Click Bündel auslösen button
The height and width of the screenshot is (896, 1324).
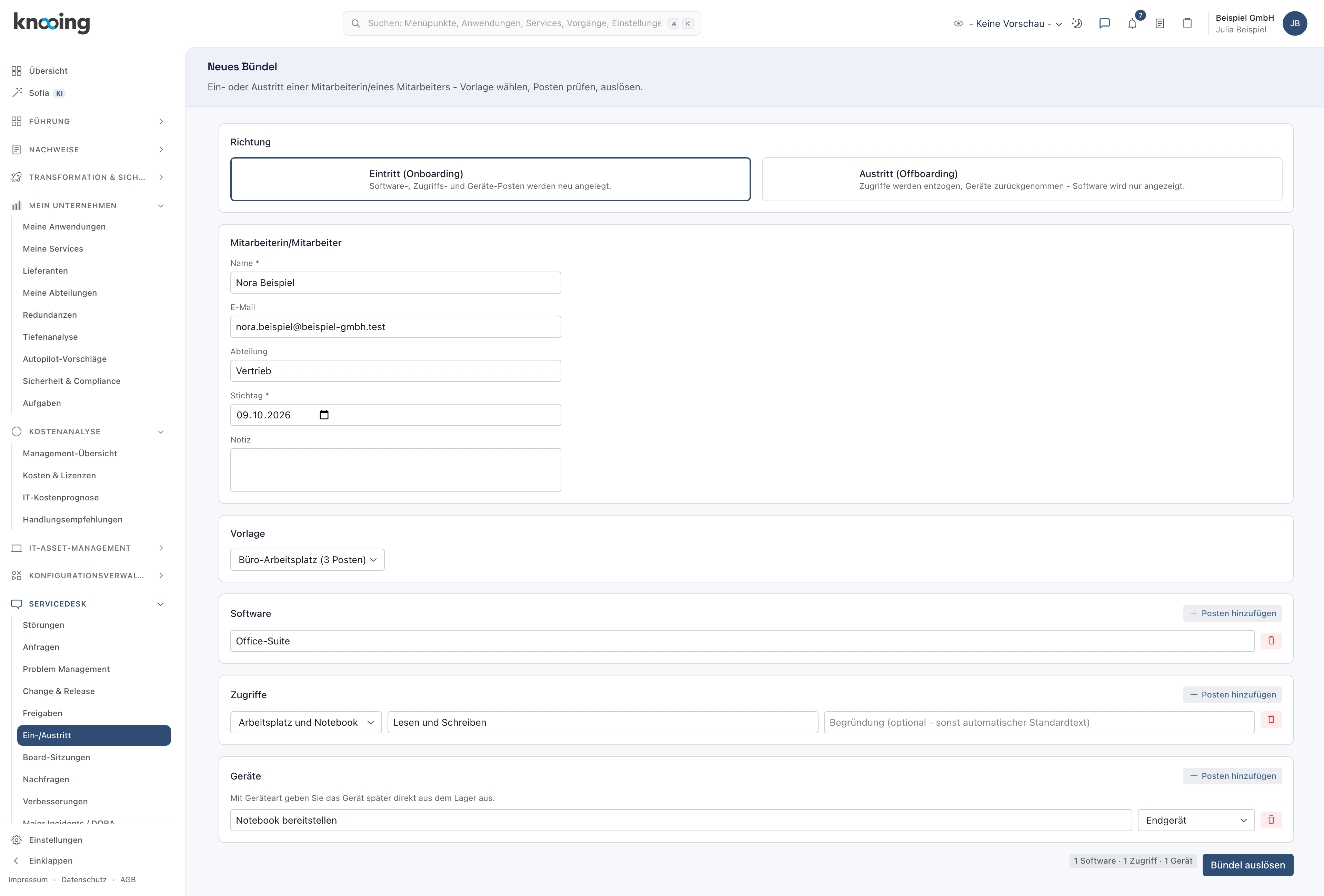(x=1248, y=865)
